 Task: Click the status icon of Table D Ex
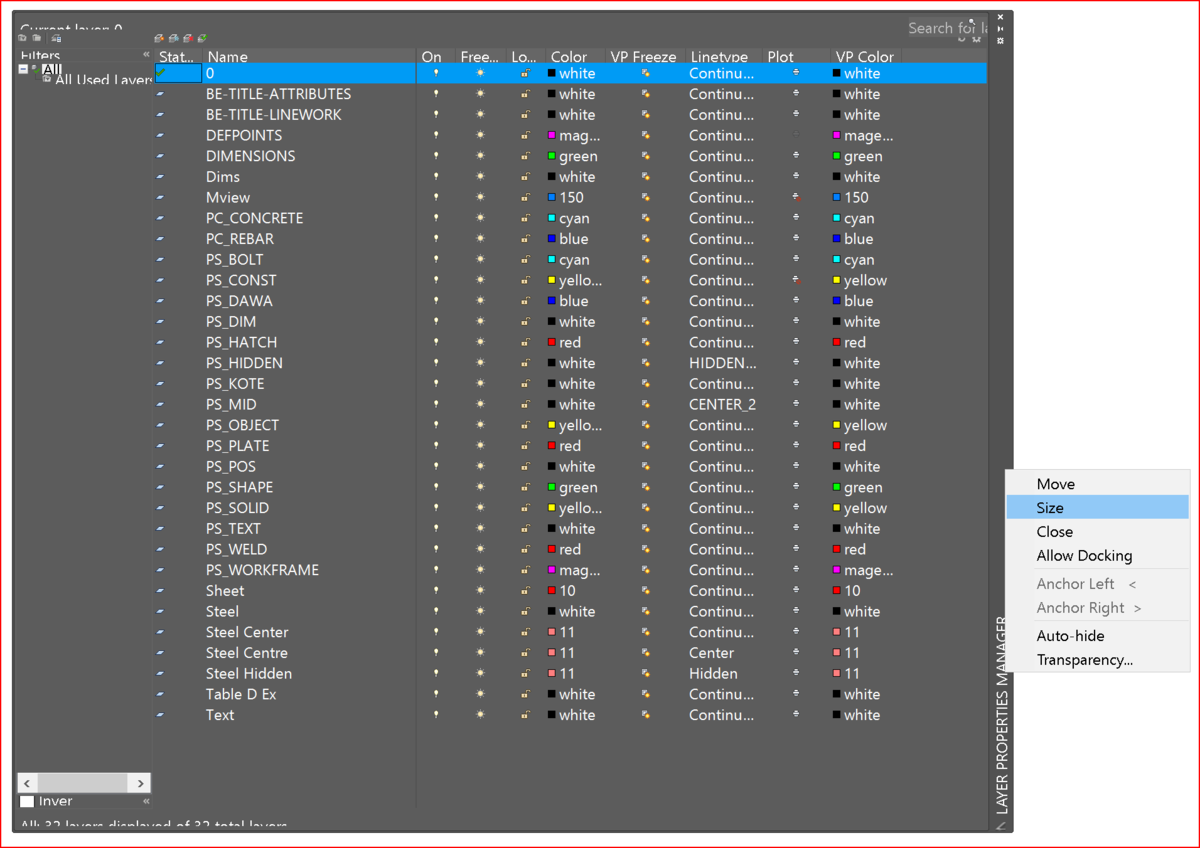160,694
